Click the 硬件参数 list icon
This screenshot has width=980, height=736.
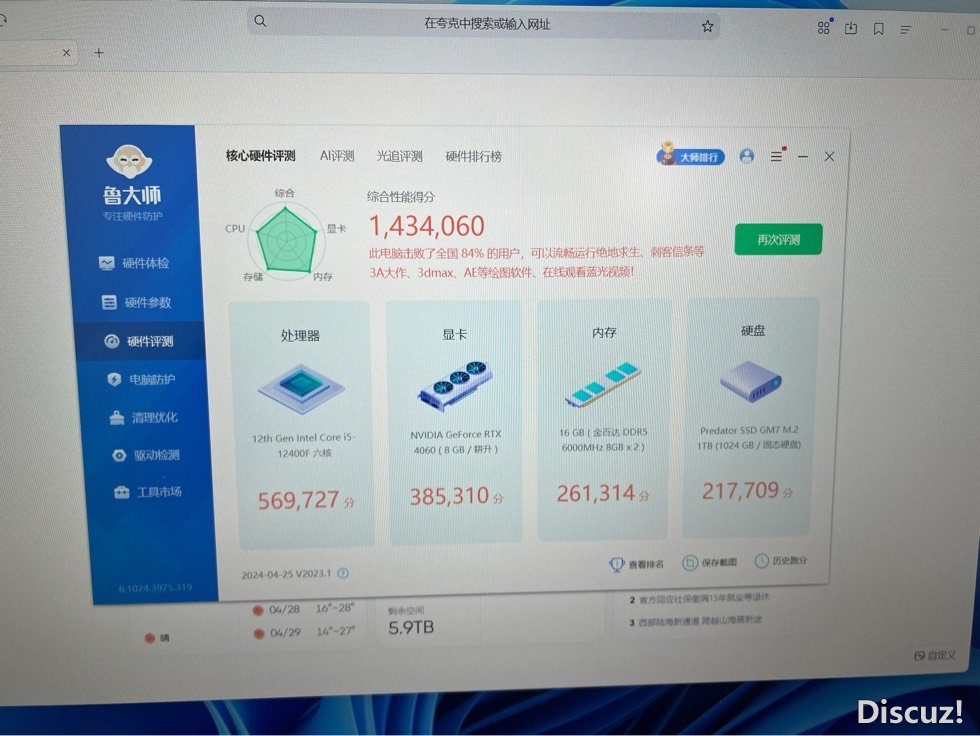pyautogui.click(x=109, y=302)
